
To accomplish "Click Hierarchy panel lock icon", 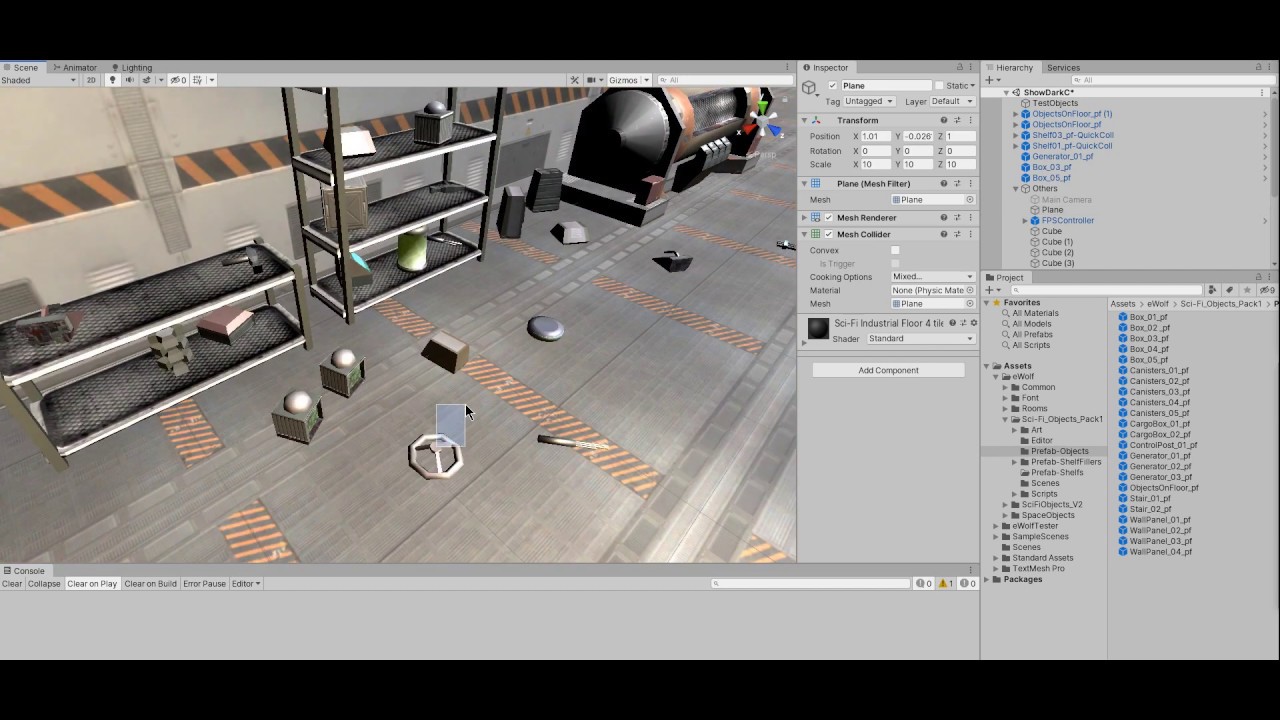I will (x=1259, y=67).
